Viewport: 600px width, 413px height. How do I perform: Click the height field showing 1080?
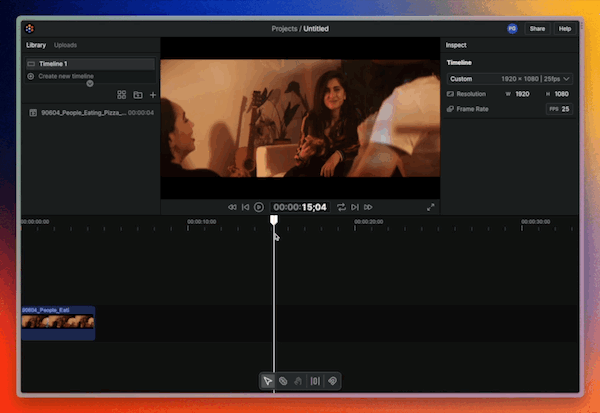coord(561,94)
